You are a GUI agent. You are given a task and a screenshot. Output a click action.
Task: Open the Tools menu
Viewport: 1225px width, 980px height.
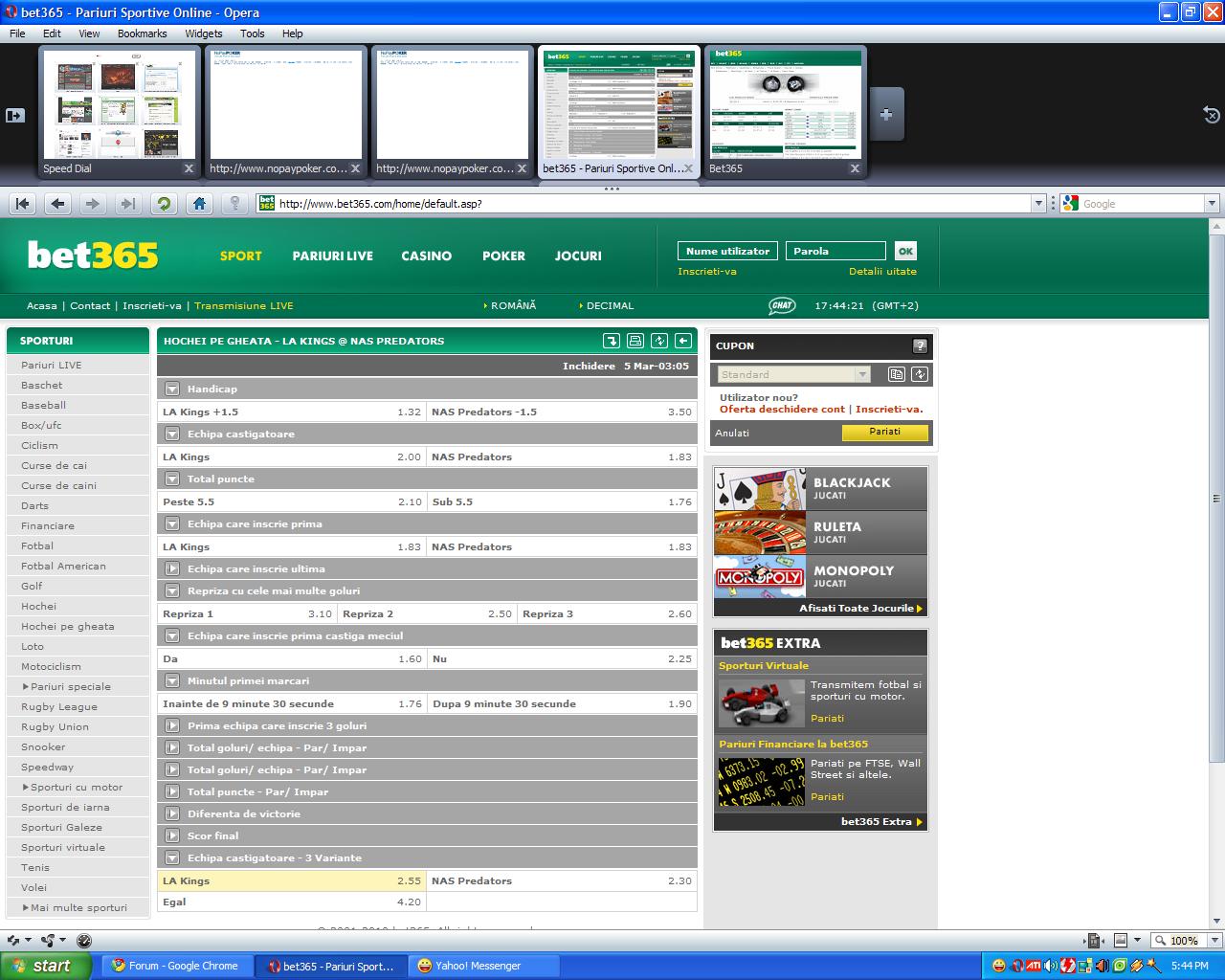pos(253,33)
